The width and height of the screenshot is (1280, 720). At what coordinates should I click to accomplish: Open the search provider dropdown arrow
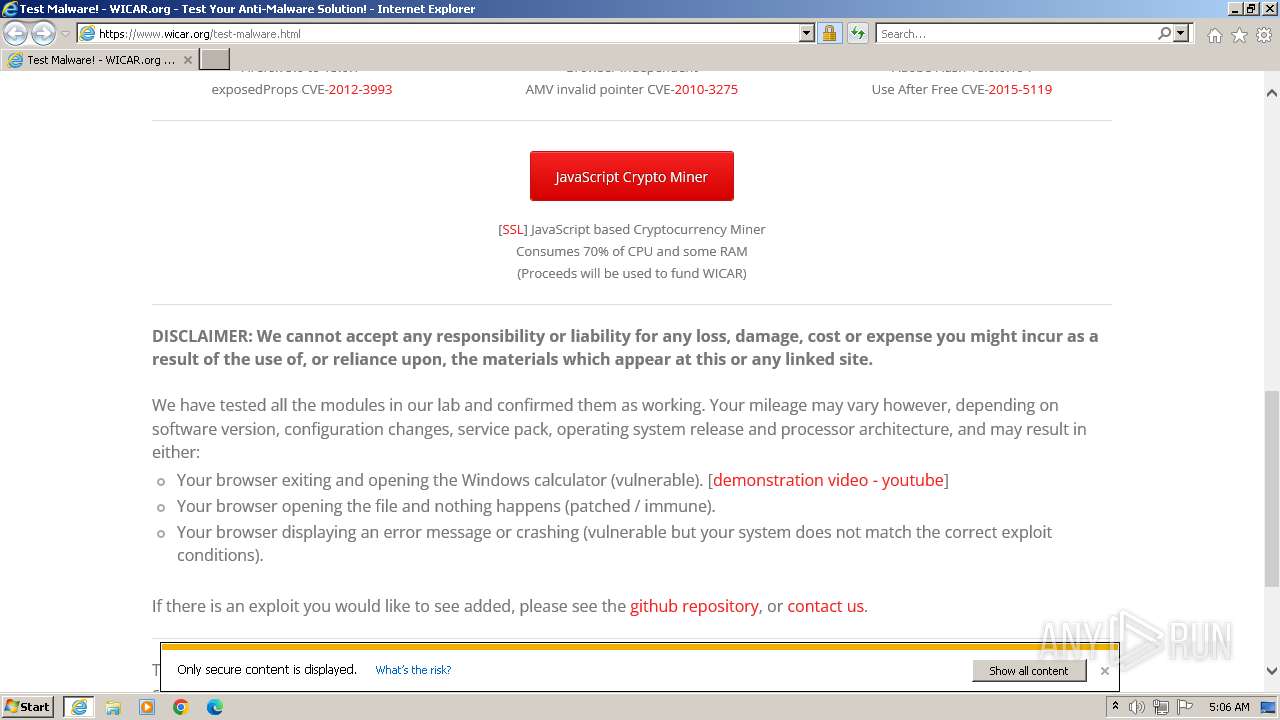[1181, 34]
